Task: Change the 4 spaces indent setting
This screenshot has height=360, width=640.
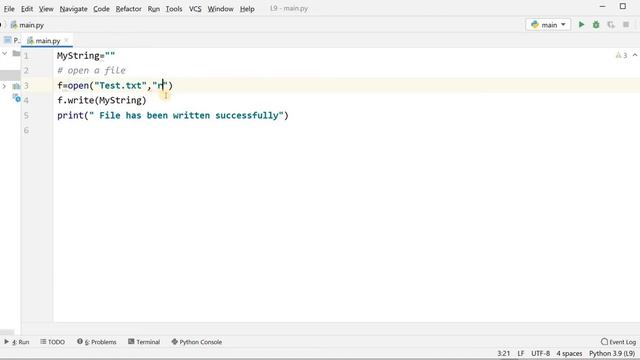Action: [569, 353]
